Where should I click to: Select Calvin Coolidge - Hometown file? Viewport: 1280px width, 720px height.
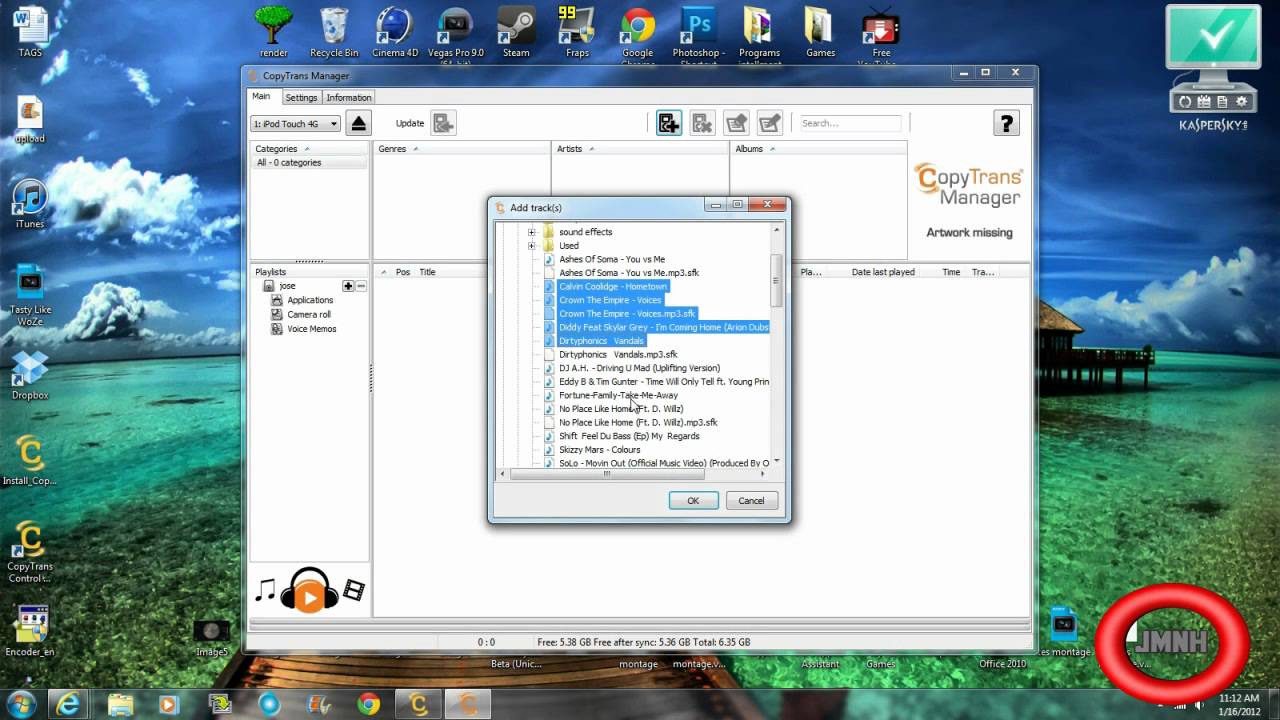coord(613,286)
